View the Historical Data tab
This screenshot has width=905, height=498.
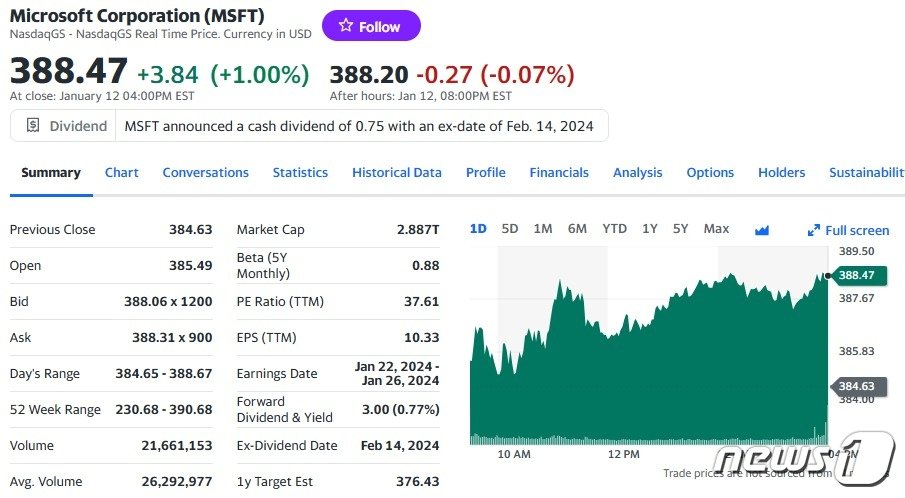(396, 172)
